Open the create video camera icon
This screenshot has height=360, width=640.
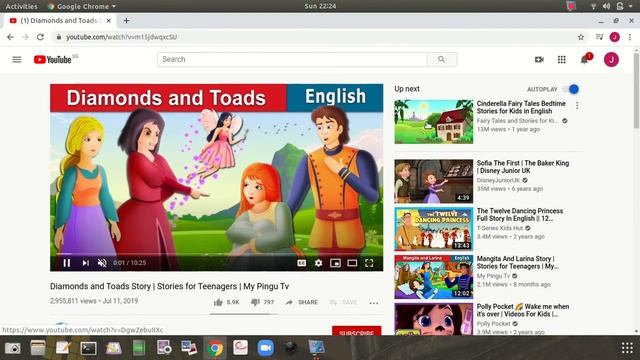tap(539, 60)
